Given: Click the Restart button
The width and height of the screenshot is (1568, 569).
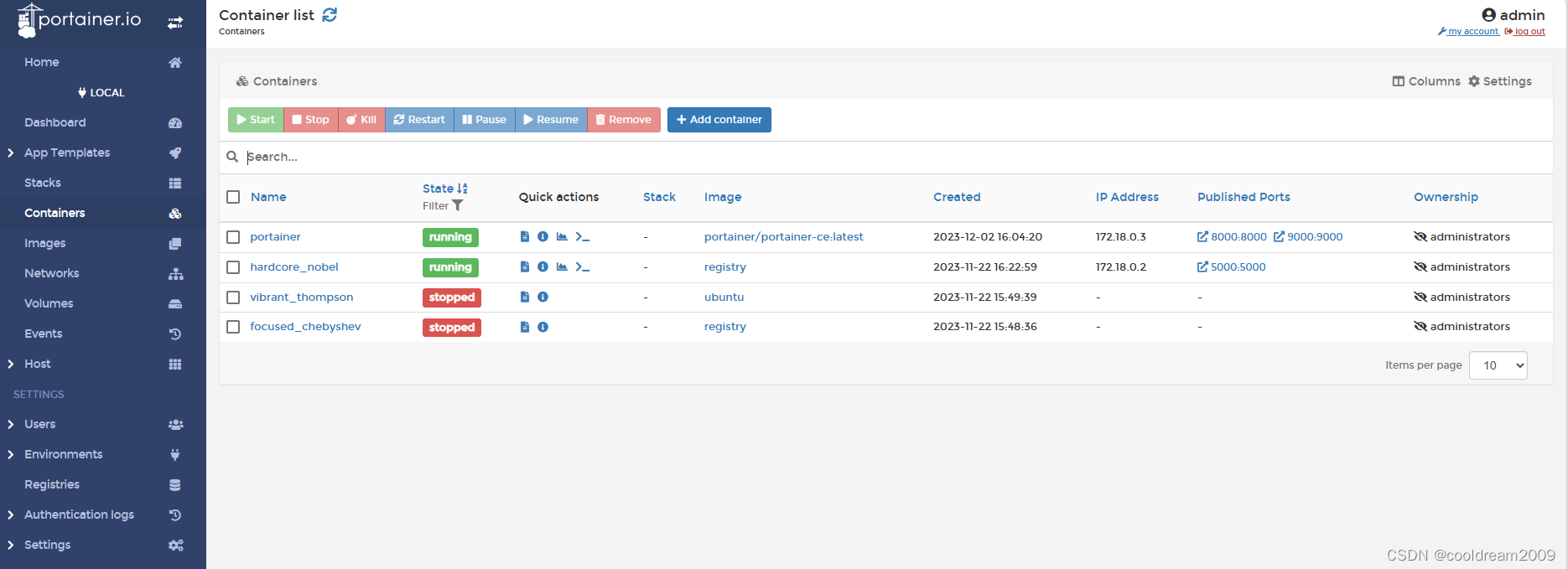Looking at the screenshot, I should [419, 120].
